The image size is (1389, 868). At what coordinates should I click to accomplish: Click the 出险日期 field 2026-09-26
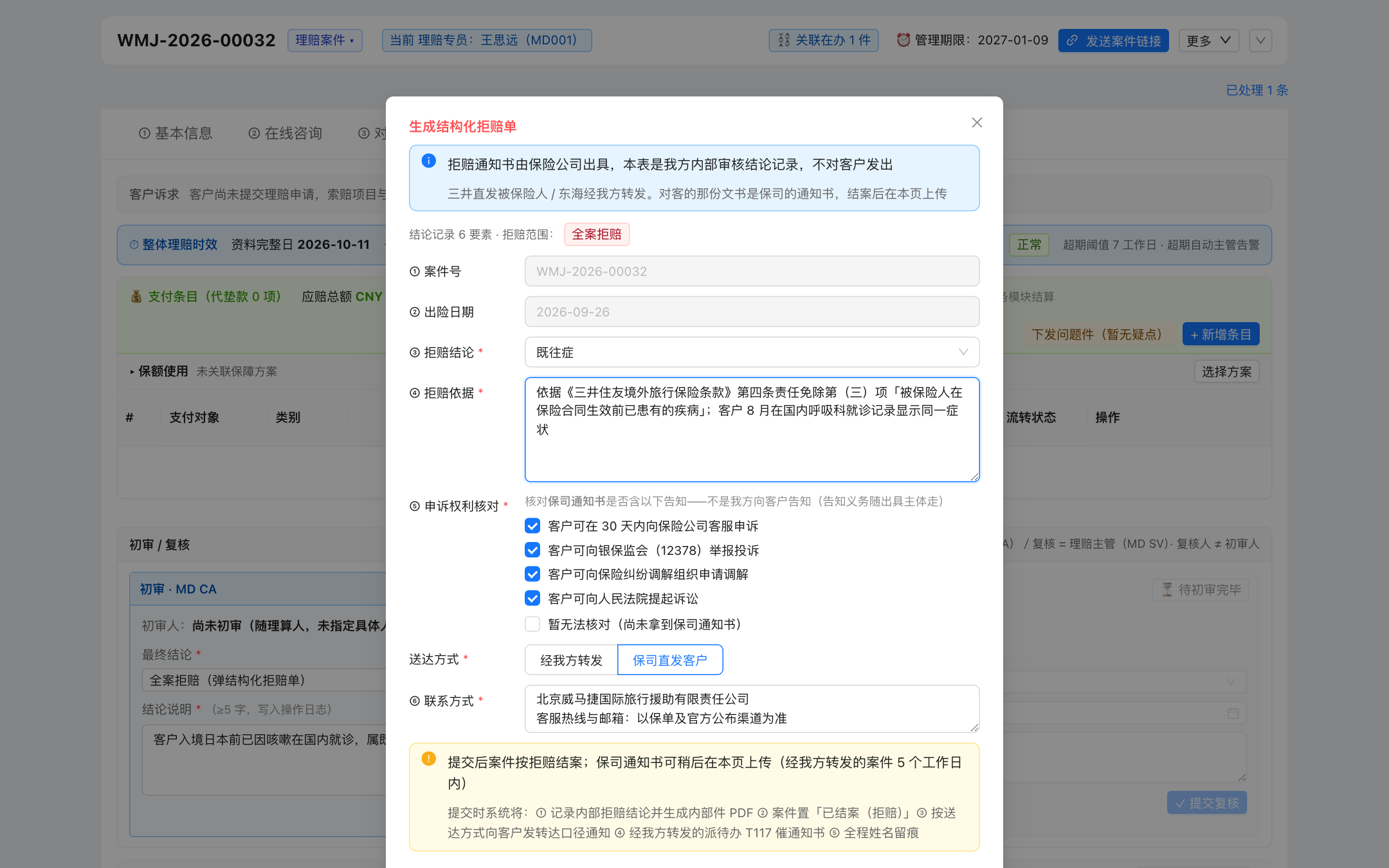(x=752, y=311)
